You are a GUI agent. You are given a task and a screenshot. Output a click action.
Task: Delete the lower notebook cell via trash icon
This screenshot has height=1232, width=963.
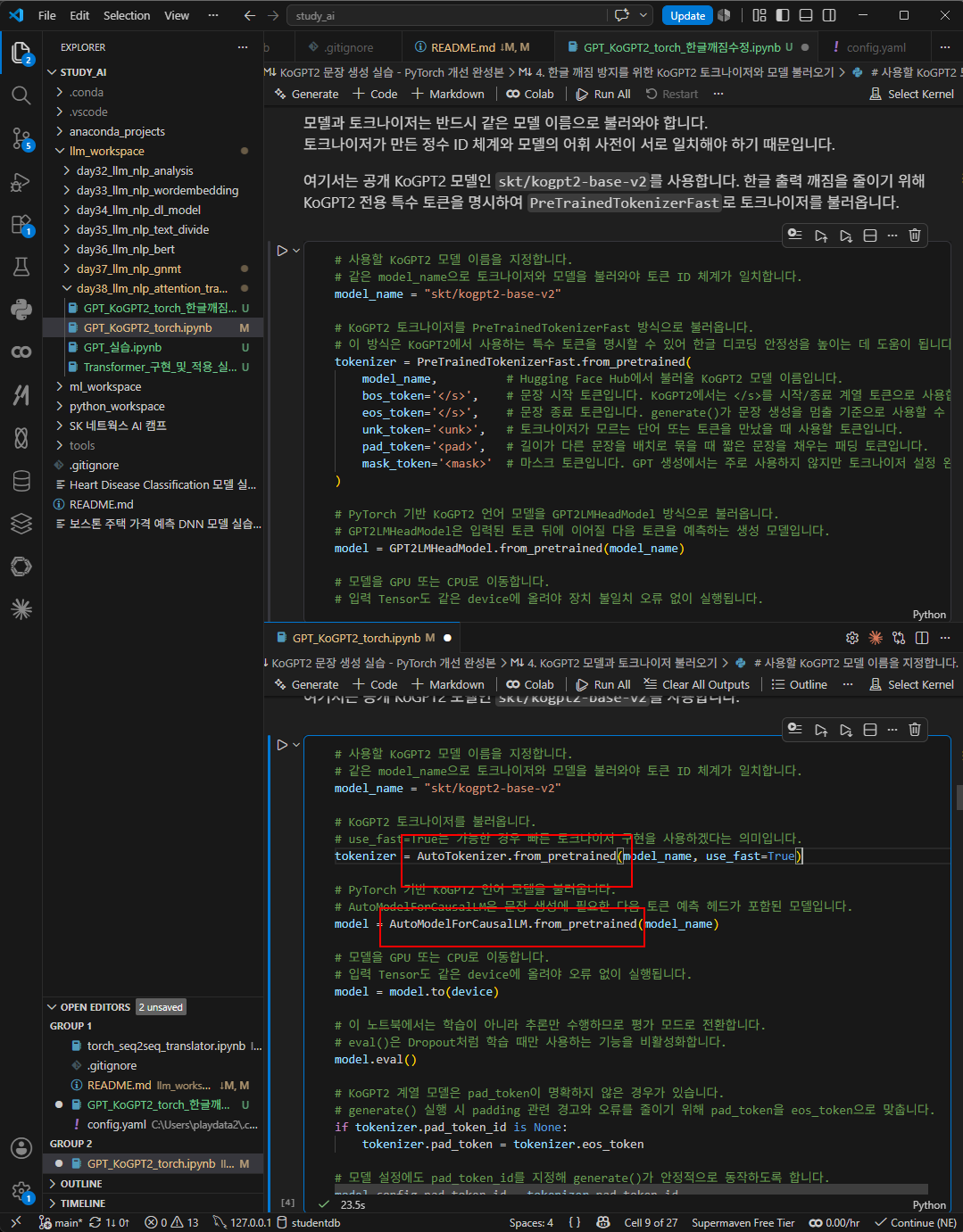point(915,730)
